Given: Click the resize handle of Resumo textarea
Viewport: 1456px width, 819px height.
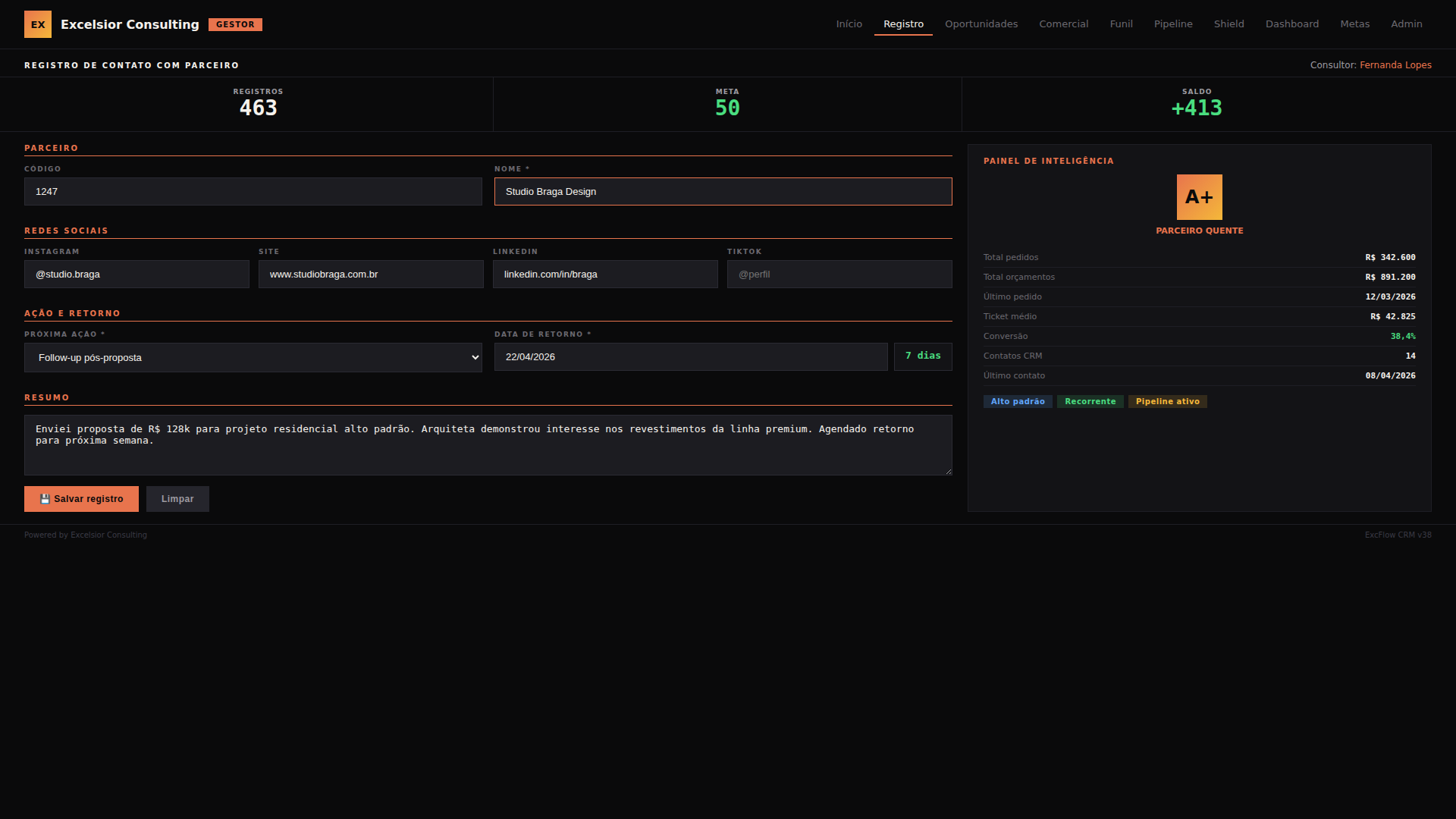Looking at the screenshot, I should [x=948, y=471].
